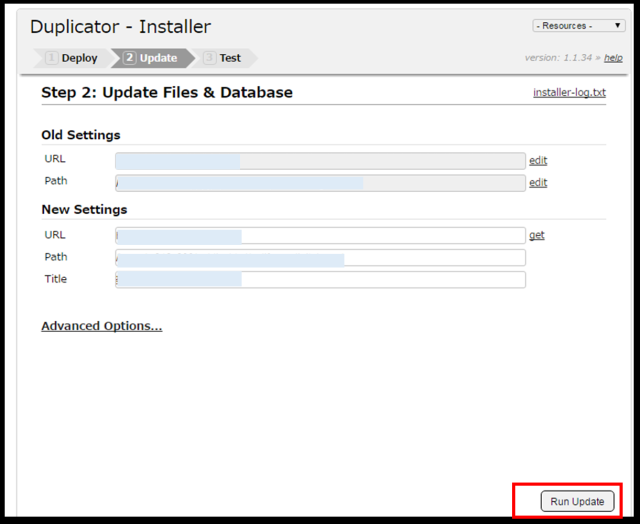Select the Deploy step tab
Screen dimensions: 640x524
[x=72, y=58]
